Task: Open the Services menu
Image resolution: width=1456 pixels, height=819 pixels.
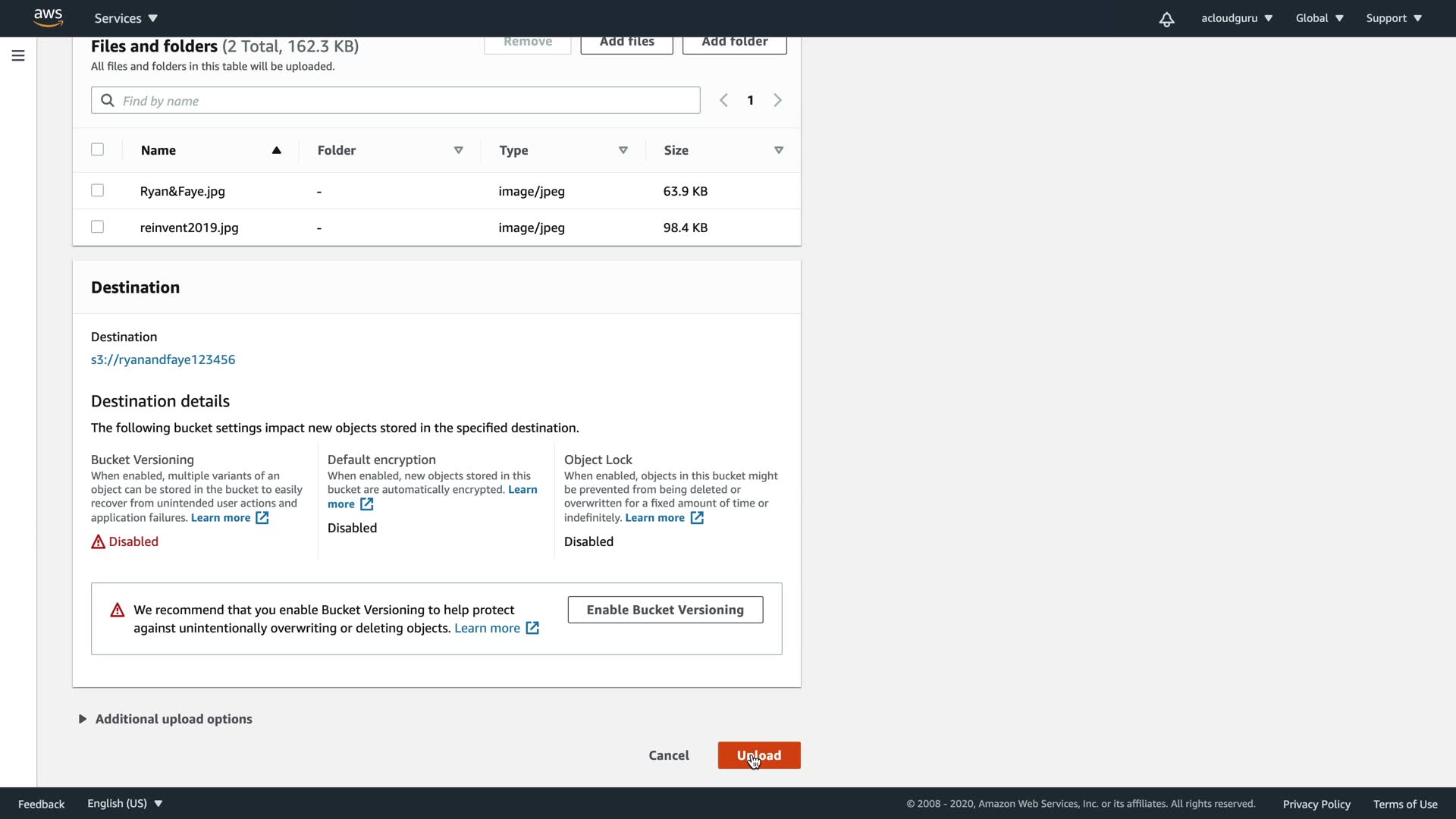Action: pyautogui.click(x=126, y=18)
